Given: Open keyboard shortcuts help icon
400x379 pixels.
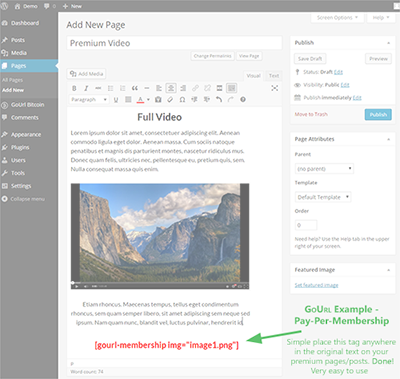Looking at the screenshot, I should click(243, 100).
